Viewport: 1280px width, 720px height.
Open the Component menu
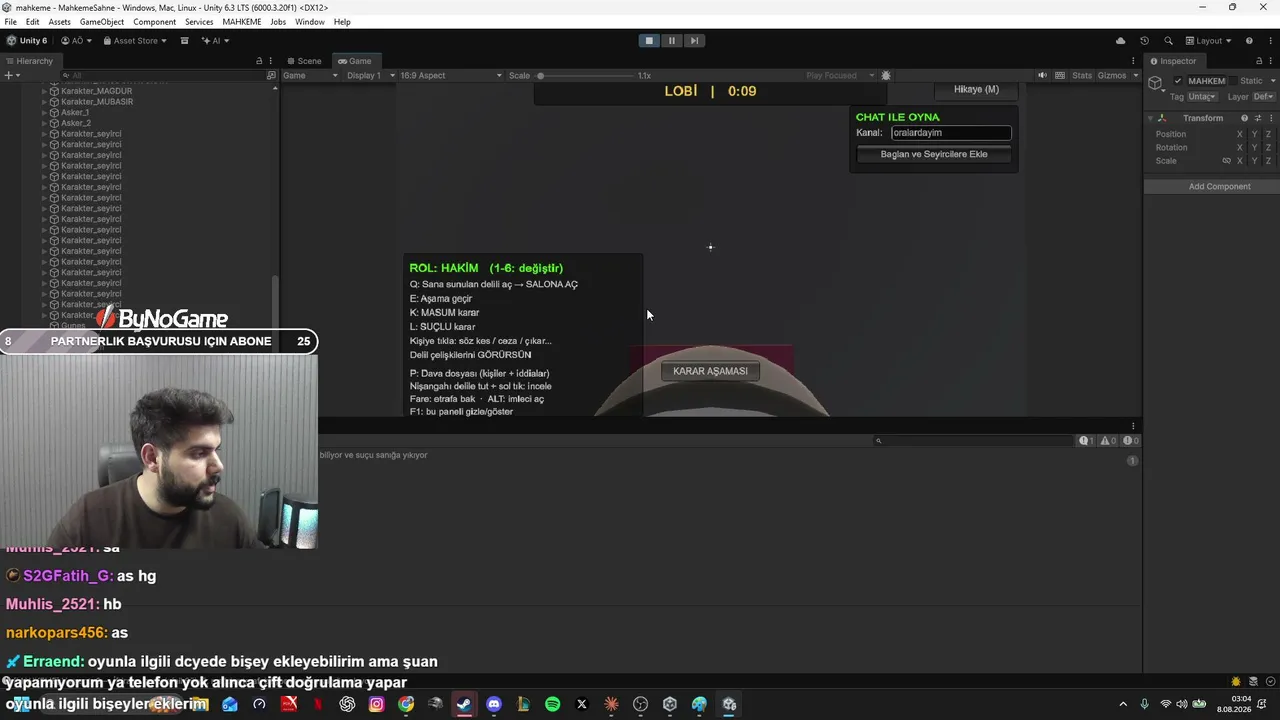[155, 22]
